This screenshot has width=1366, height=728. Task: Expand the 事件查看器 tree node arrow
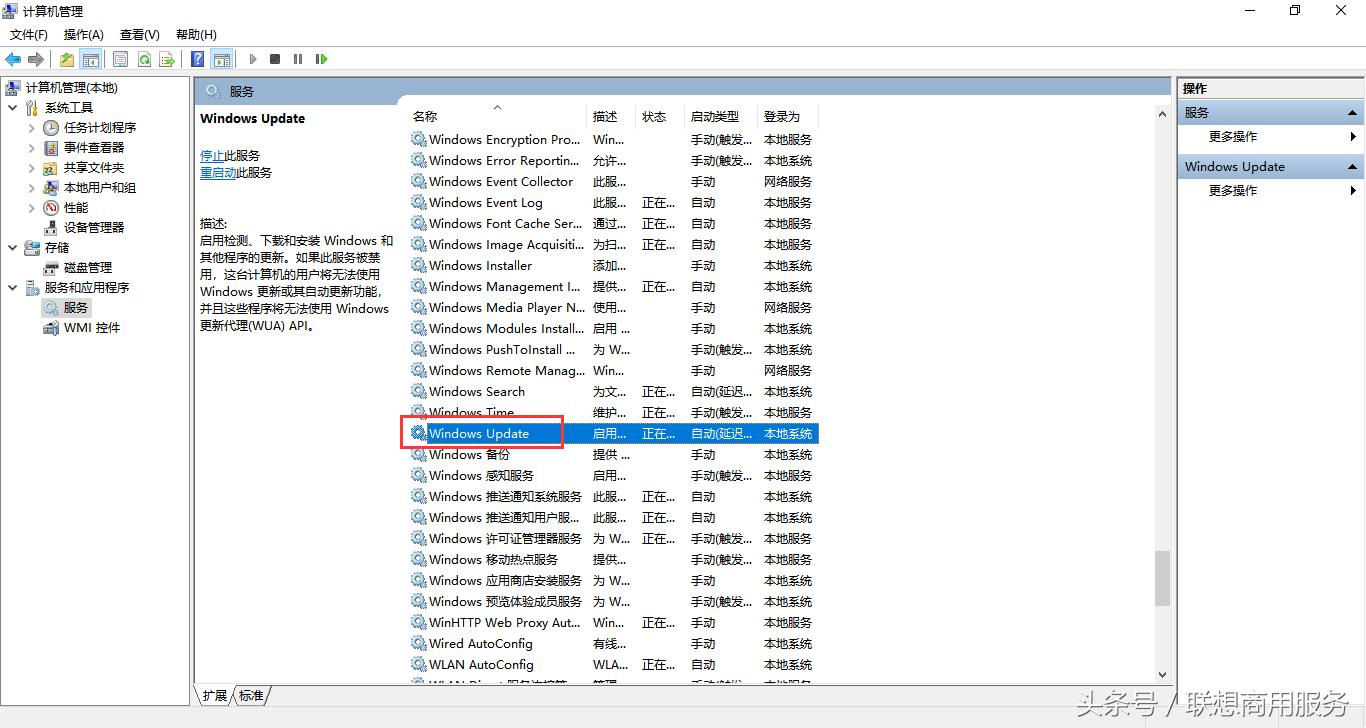pyautogui.click(x=30, y=147)
